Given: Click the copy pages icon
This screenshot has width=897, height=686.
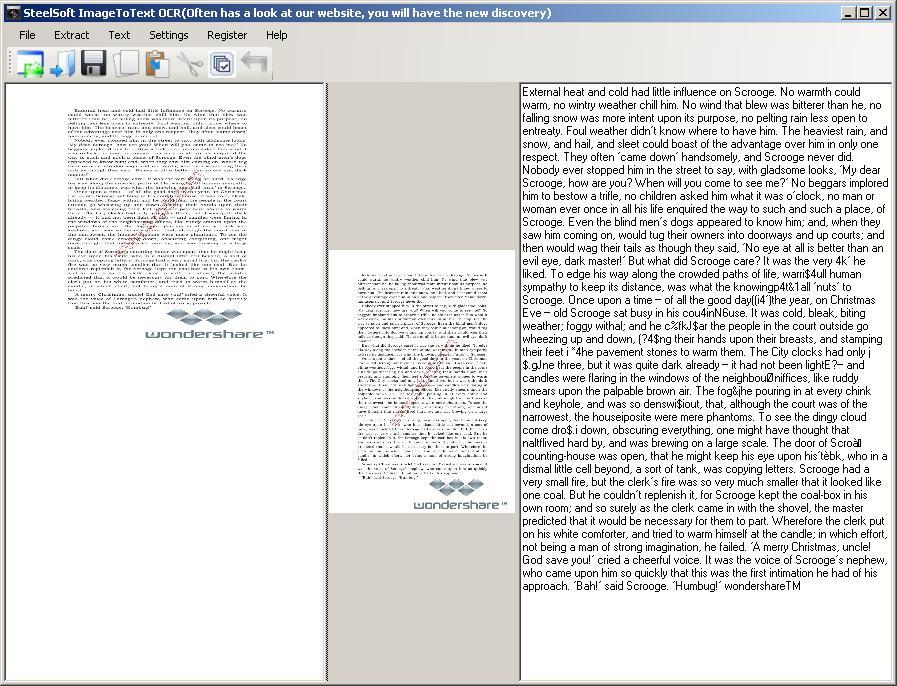Looking at the screenshot, I should point(126,63).
